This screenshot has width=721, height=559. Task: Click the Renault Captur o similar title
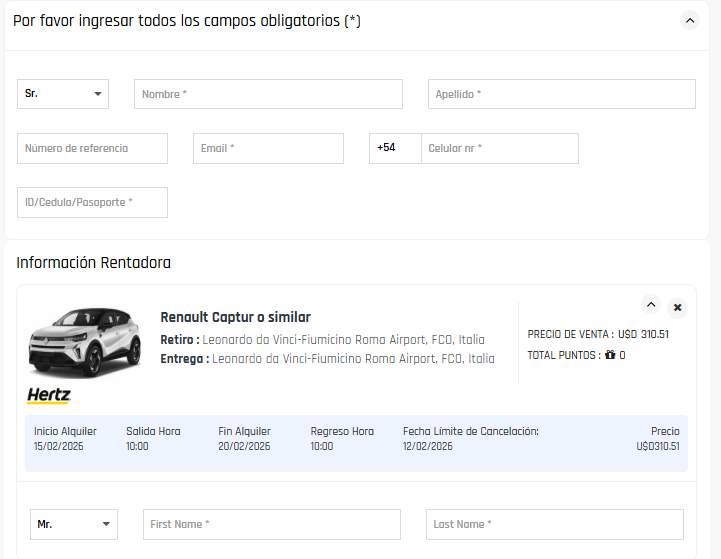(235, 317)
